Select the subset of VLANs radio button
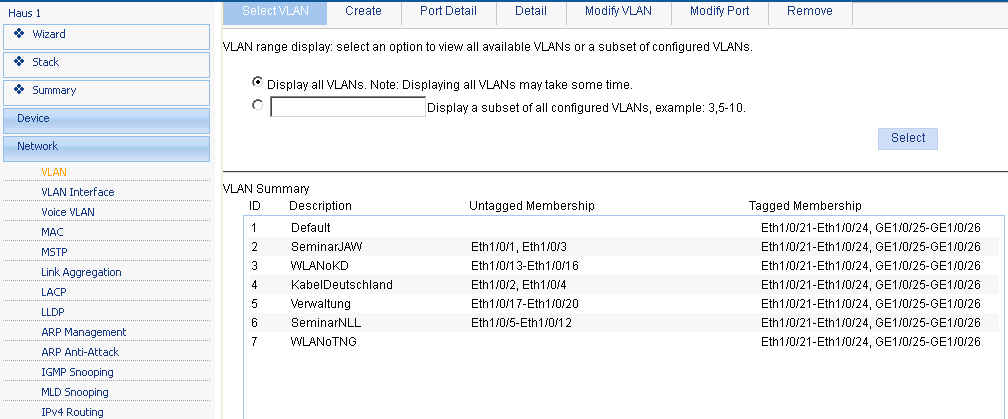The image size is (1008, 419). click(x=258, y=105)
